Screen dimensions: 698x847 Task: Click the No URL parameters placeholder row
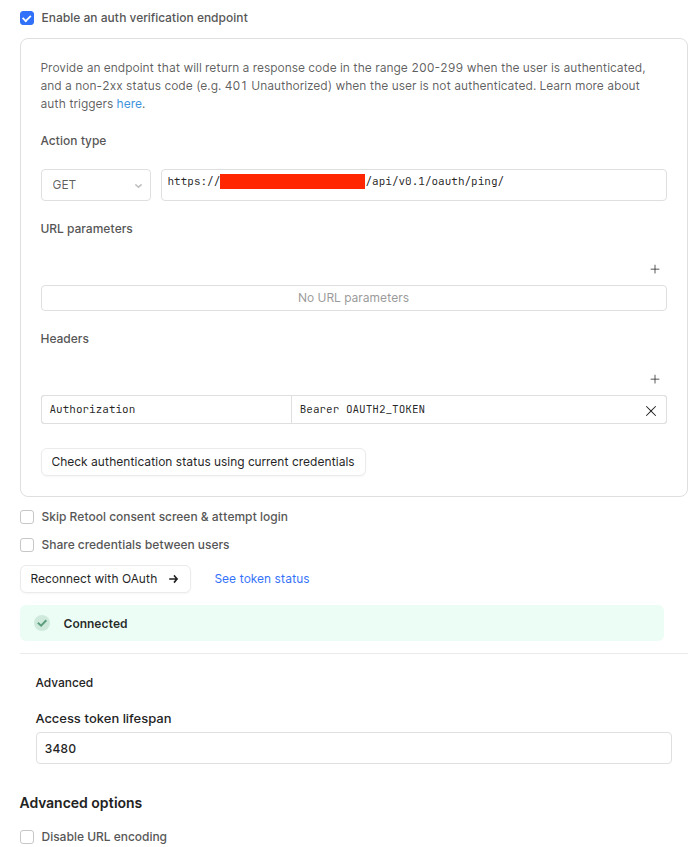353,298
